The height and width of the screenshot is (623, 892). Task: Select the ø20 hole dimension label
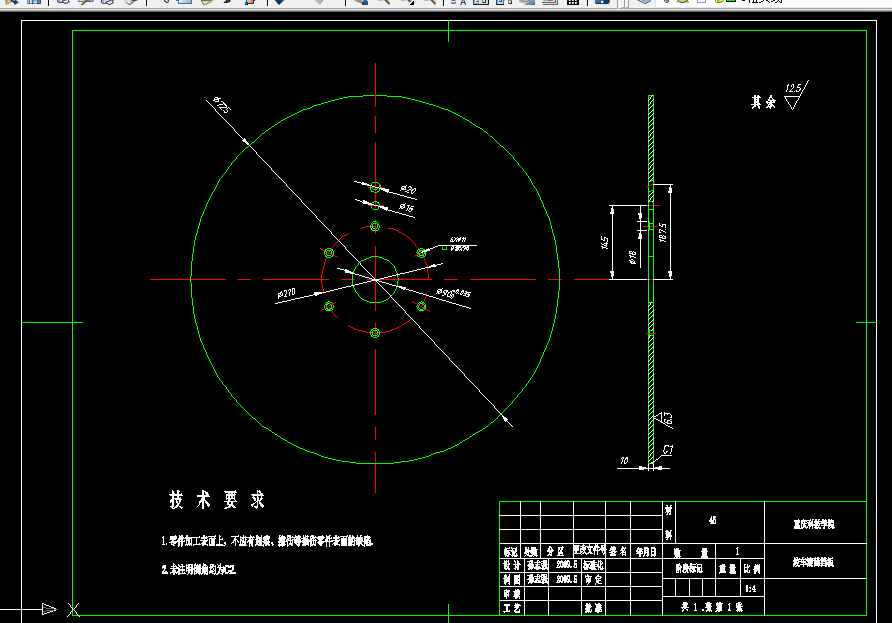tap(408, 189)
